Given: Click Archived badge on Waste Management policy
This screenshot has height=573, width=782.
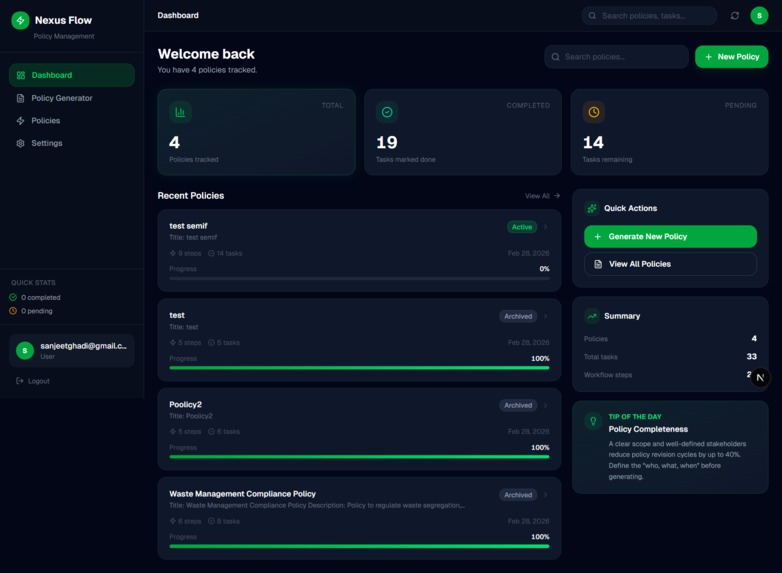Looking at the screenshot, I should coord(518,495).
